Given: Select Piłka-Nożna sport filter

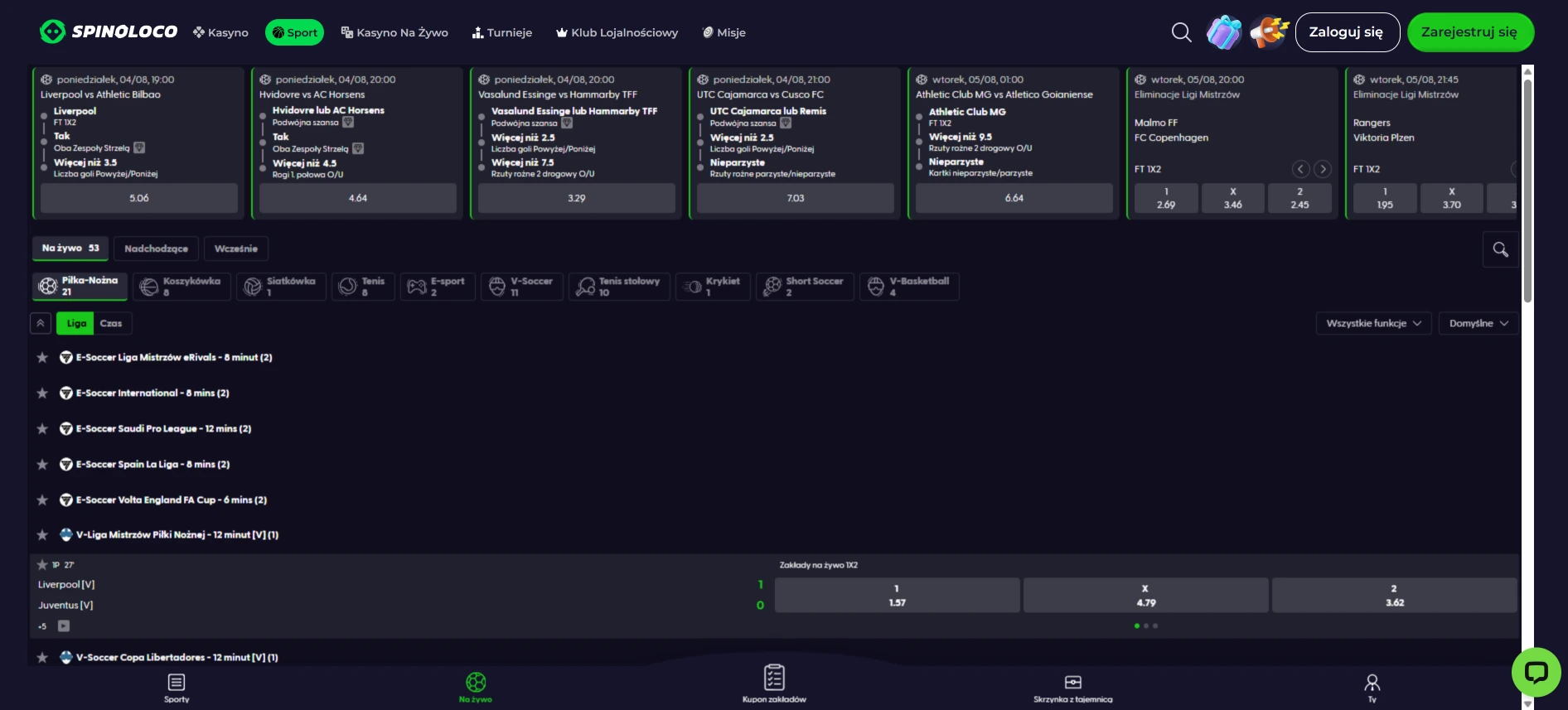Looking at the screenshot, I should [80, 286].
